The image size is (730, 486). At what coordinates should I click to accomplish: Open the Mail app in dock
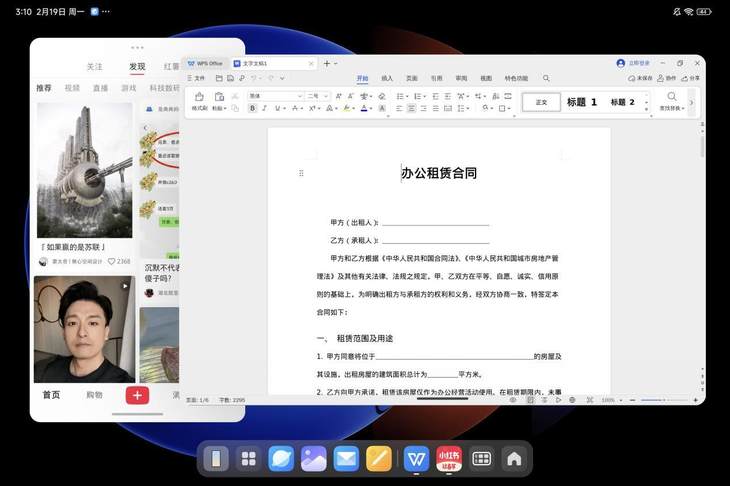(x=346, y=459)
